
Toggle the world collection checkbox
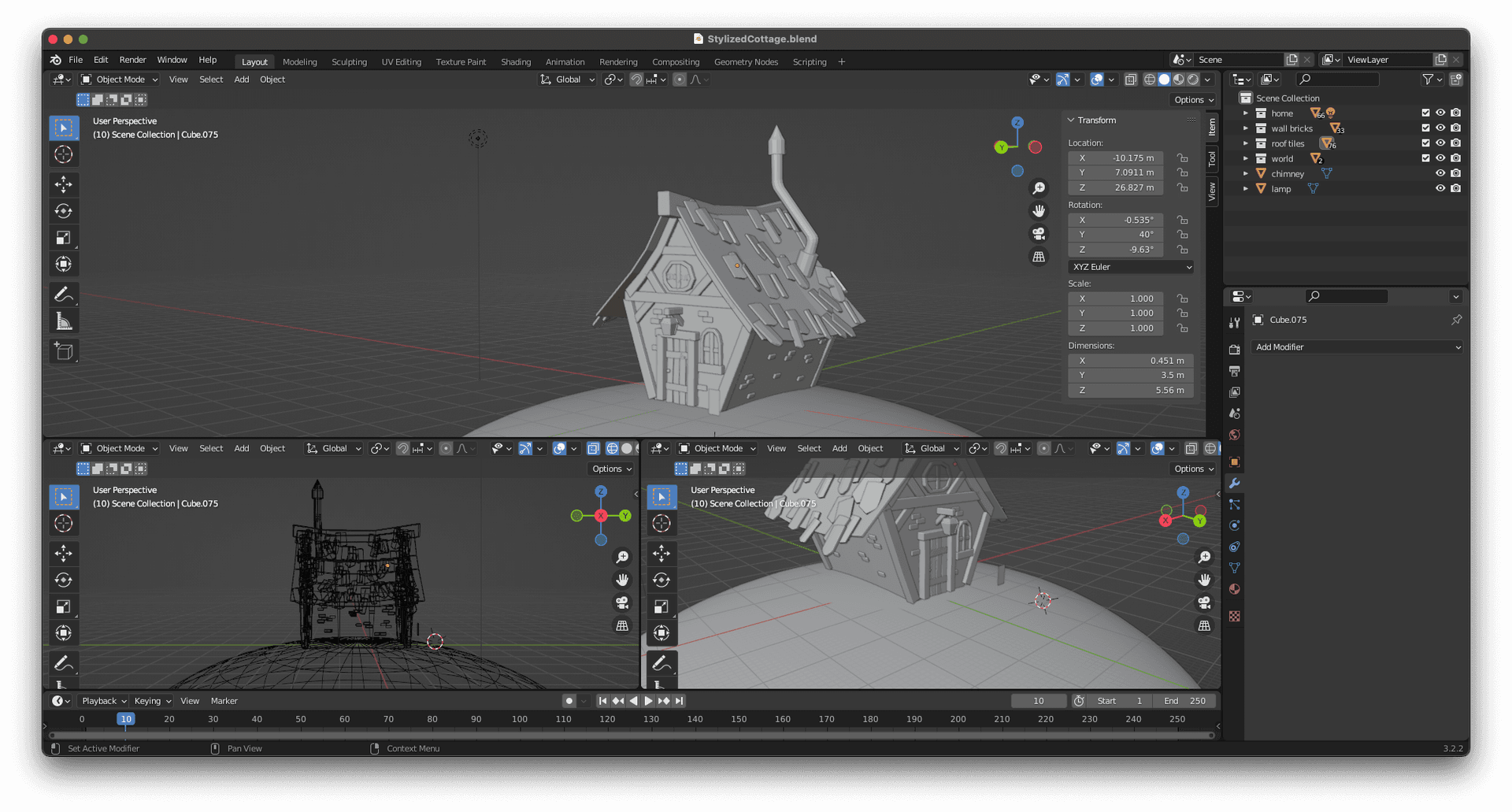(1425, 158)
